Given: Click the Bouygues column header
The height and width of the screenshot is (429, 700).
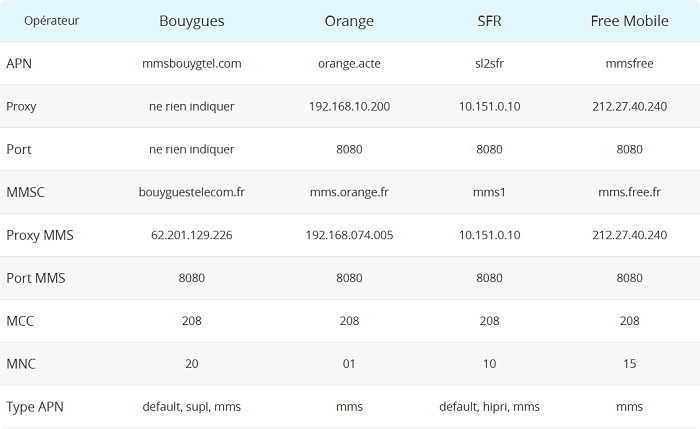Looking at the screenshot, I should [x=192, y=21].
